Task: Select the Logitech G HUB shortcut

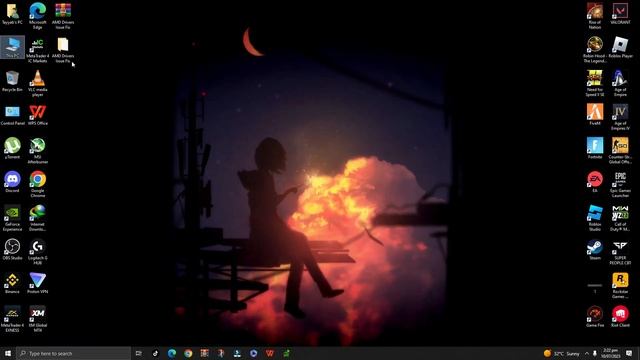Action: click(x=38, y=252)
